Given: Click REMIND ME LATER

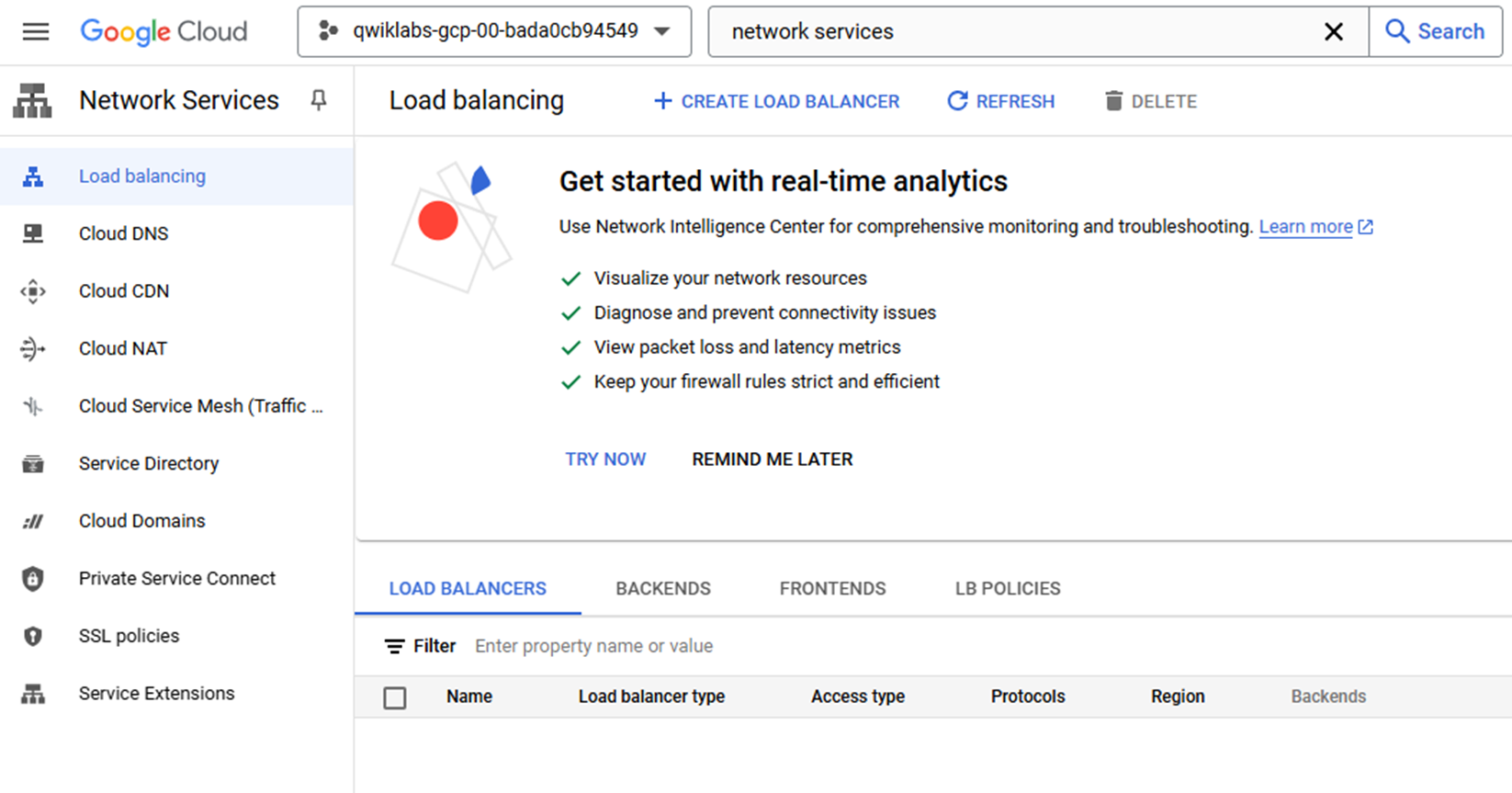Looking at the screenshot, I should [773, 459].
